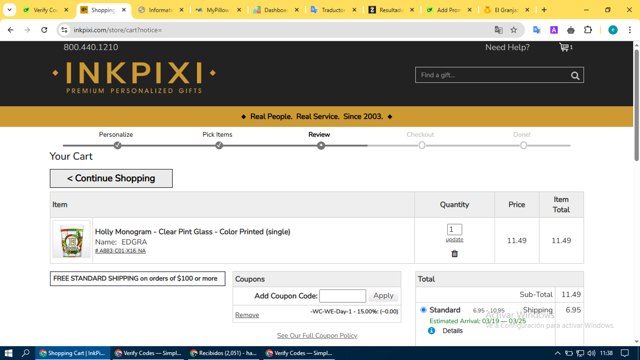The height and width of the screenshot is (360, 640).
Task: Reload the page with refresh icon
Action: [x=44, y=30]
